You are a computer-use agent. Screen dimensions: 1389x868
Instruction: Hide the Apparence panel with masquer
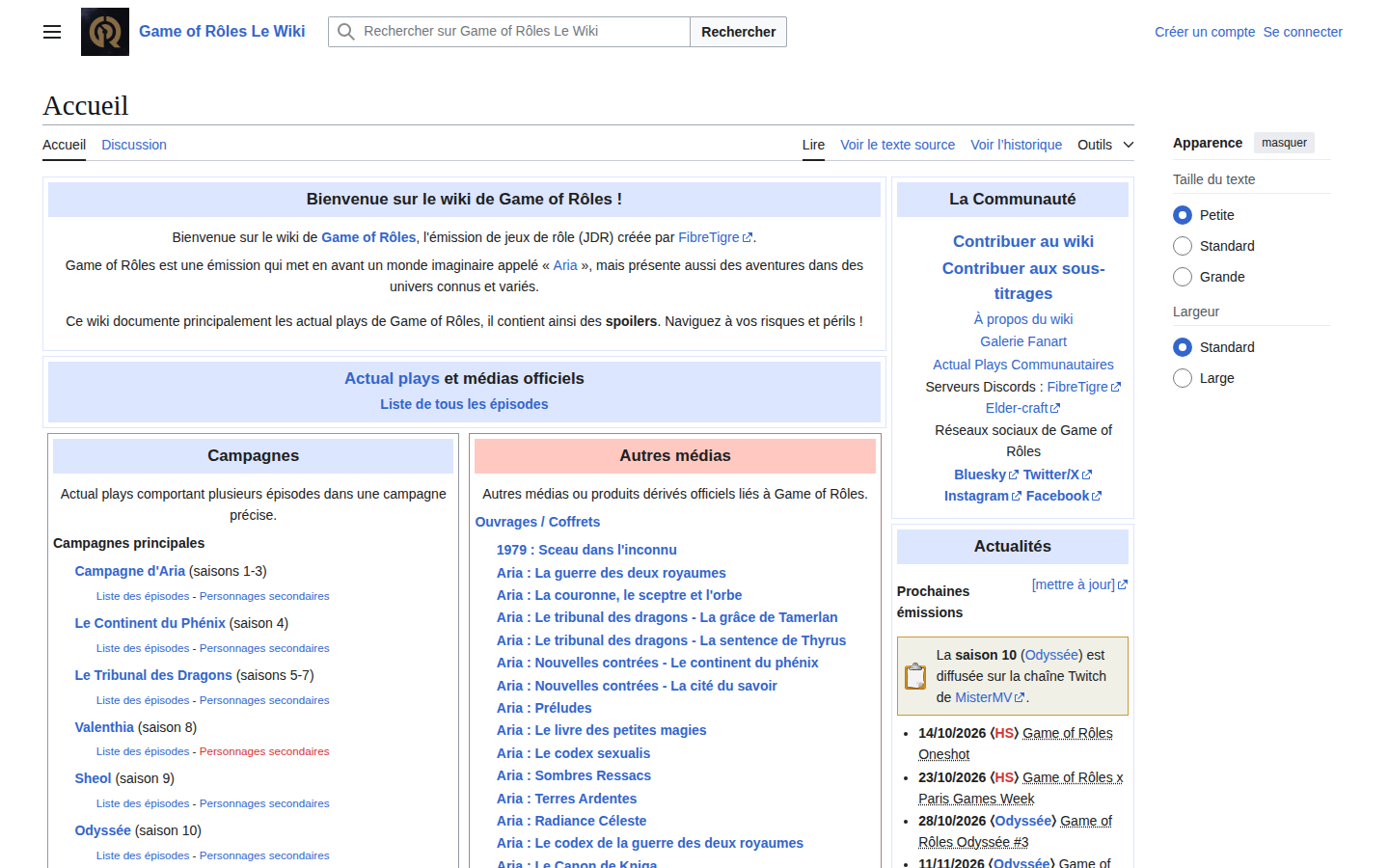click(x=1284, y=143)
